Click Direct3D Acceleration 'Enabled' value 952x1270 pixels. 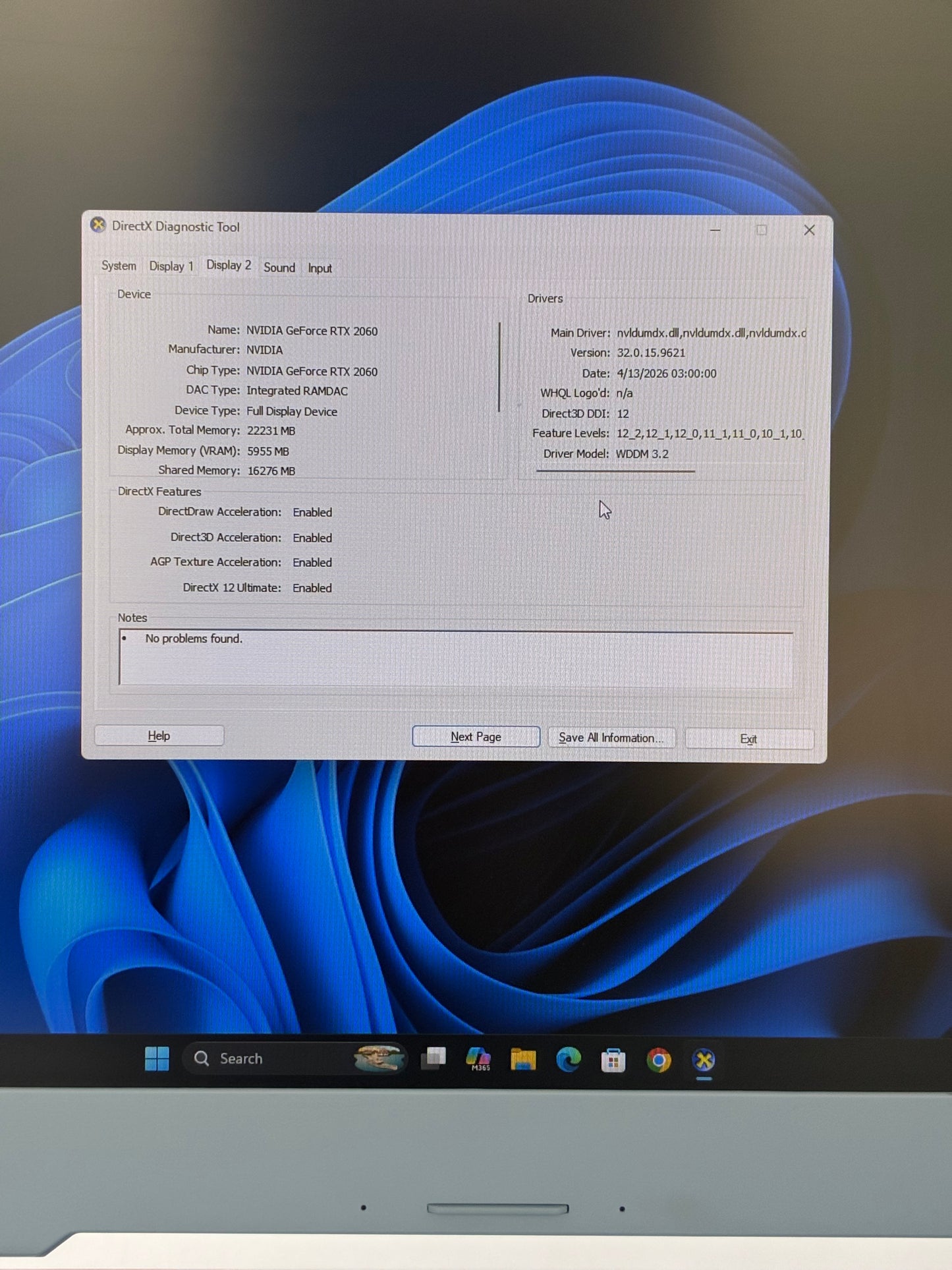[x=312, y=538]
